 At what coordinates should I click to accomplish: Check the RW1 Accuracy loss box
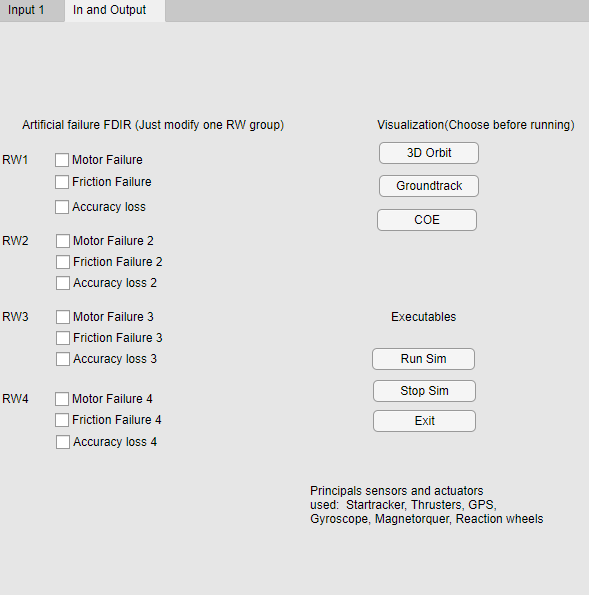62,207
